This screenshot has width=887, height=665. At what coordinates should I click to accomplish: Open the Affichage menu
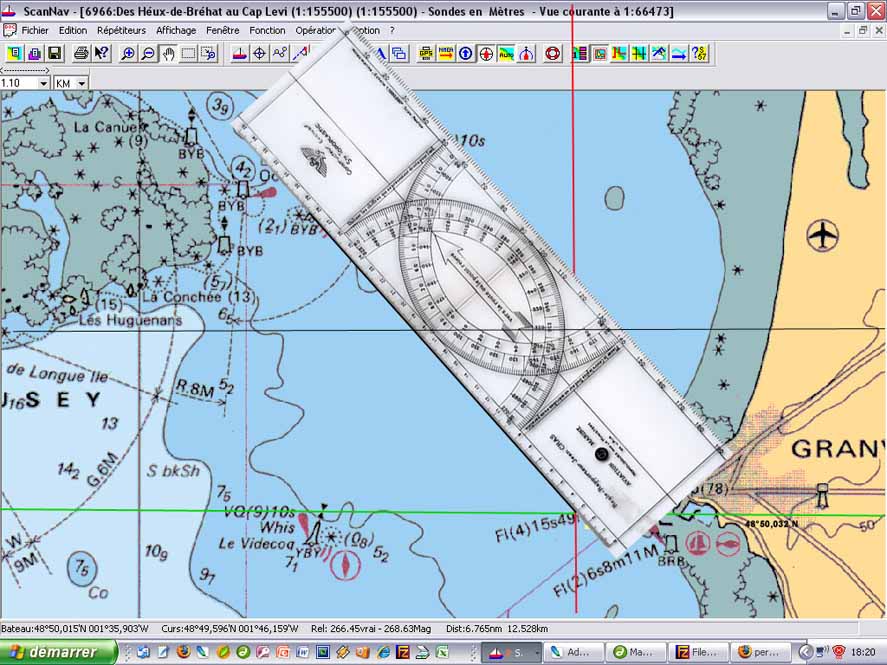point(176,31)
